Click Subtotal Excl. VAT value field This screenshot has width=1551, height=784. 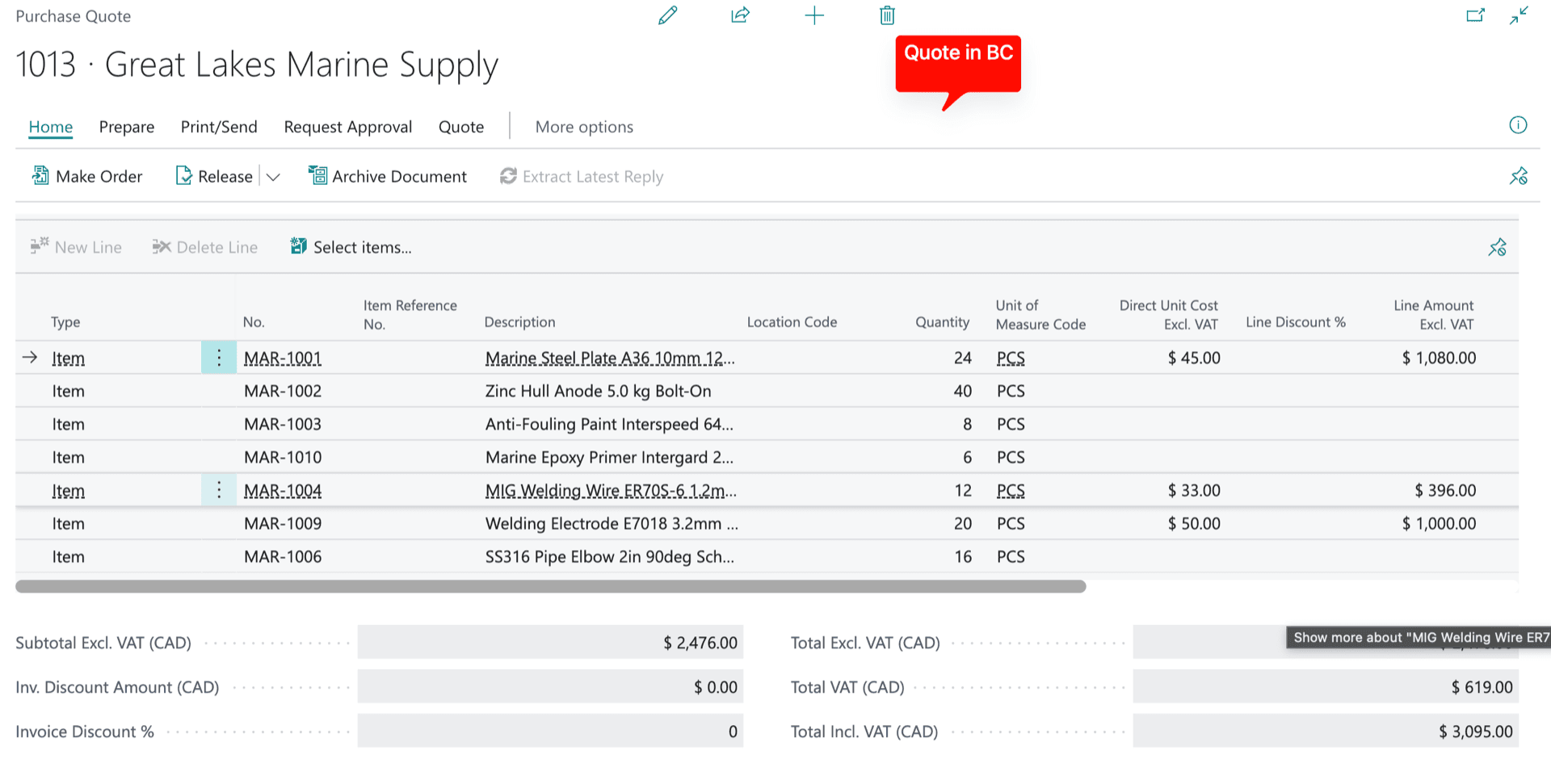[550, 643]
